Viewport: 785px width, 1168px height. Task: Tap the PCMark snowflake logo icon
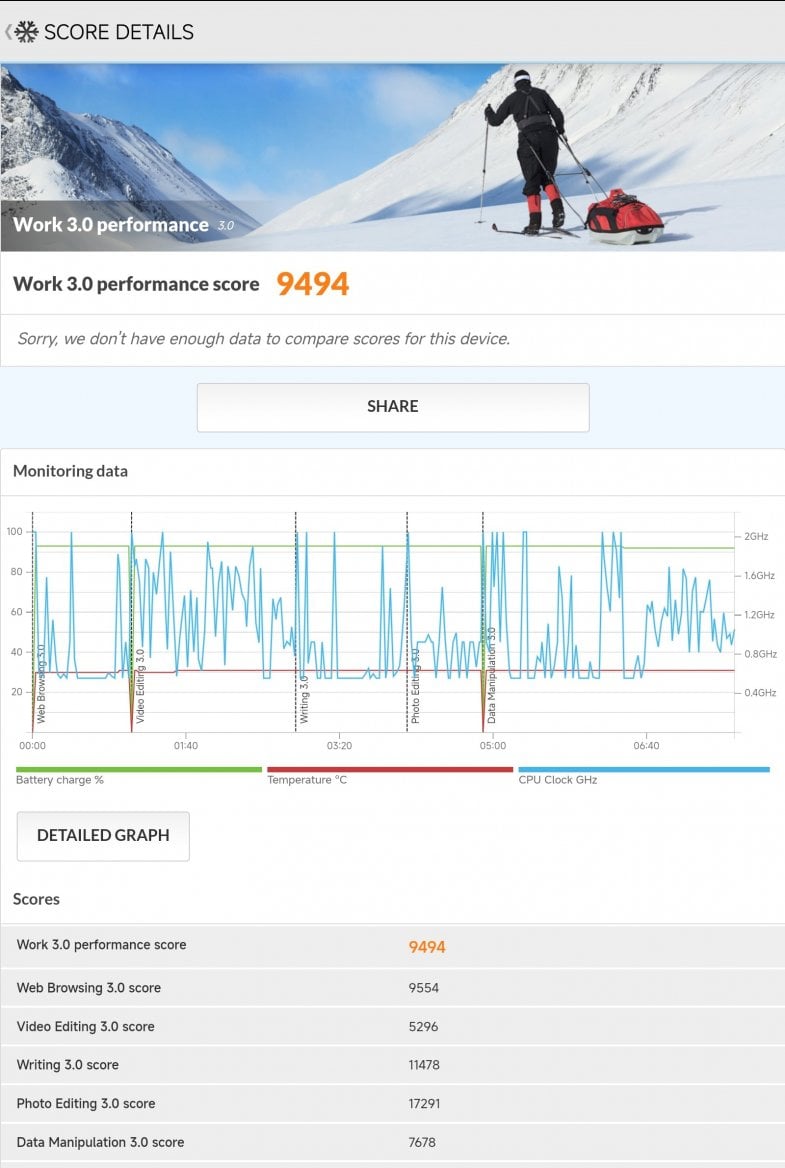(27, 32)
